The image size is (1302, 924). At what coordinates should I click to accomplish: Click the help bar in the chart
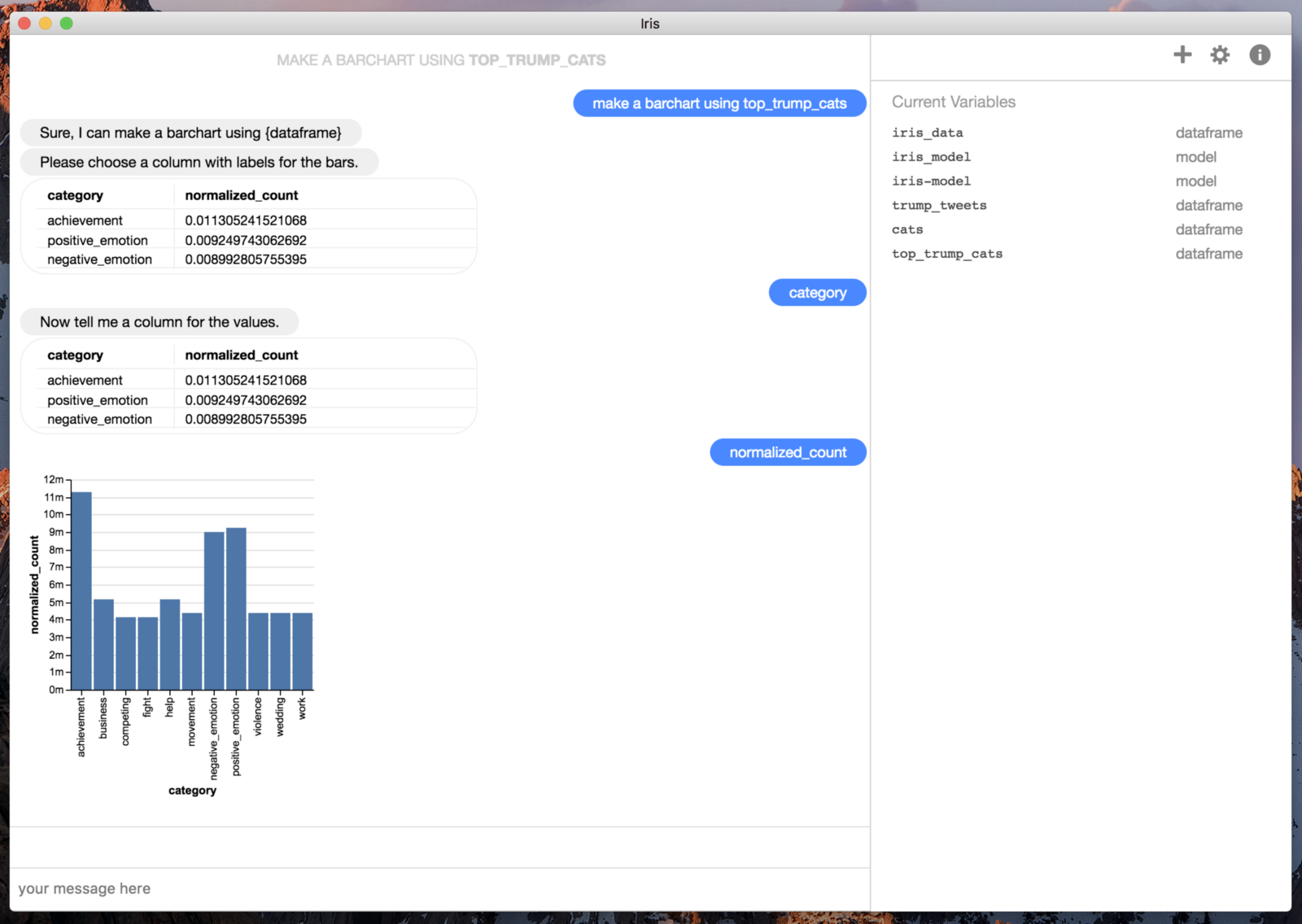tap(170, 645)
